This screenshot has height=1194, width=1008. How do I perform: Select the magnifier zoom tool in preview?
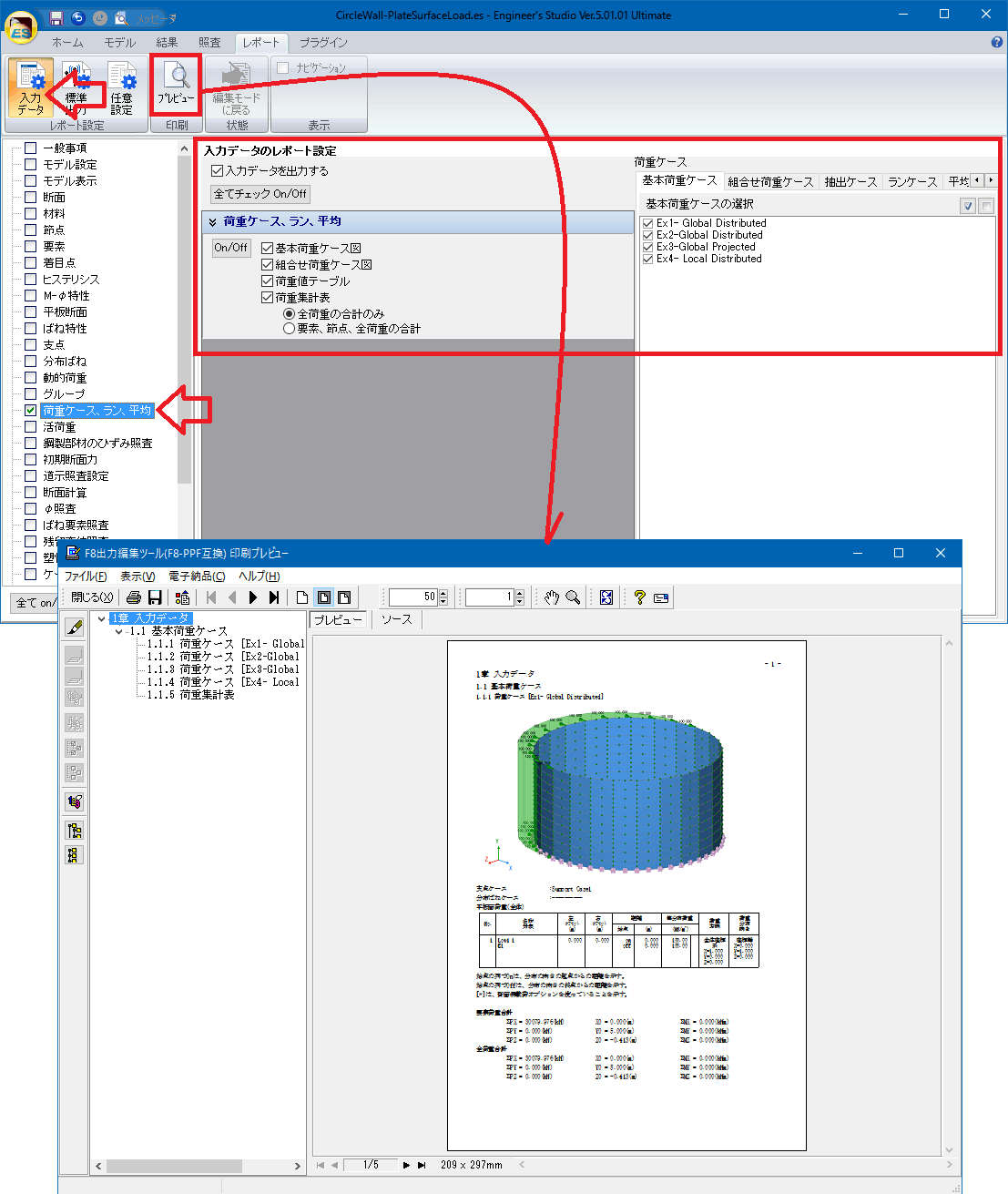(573, 597)
